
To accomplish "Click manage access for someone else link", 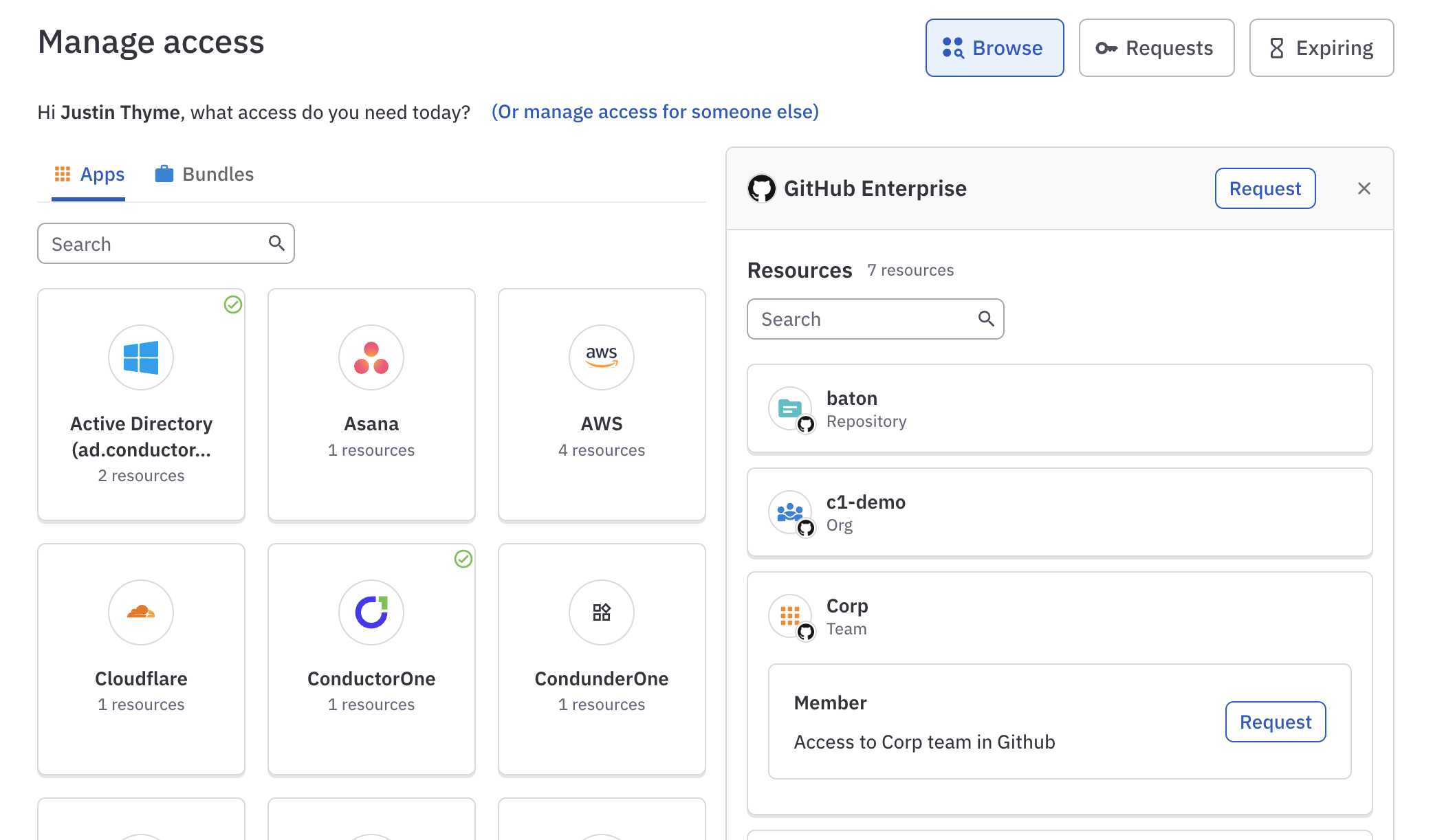I will point(655,111).
